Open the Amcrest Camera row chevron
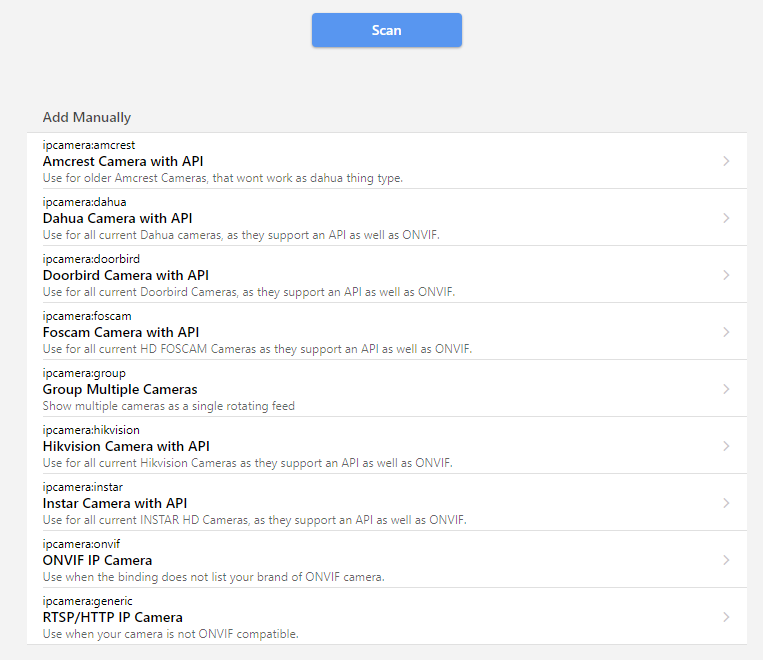Viewport: 763px width, 660px height. (x=726, y=161)
